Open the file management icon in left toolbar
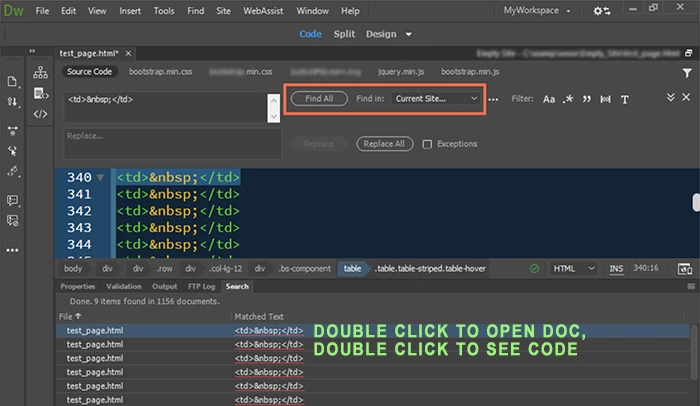 coord(12,81)
